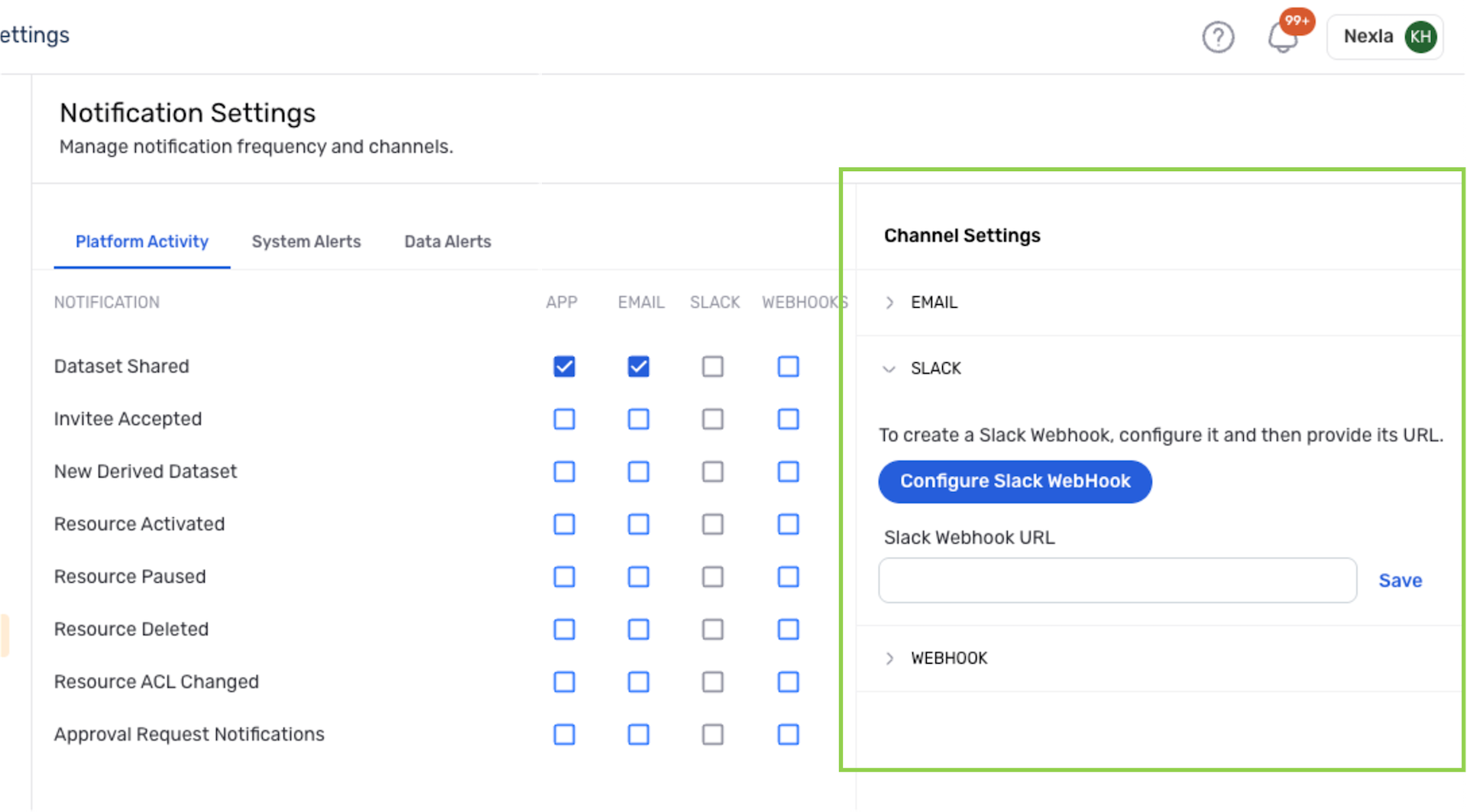The height and width of the screenshot is (812, 1467).
Task: Click the Configure Slack WebHook button
Action: click(x=1015, y=481)
